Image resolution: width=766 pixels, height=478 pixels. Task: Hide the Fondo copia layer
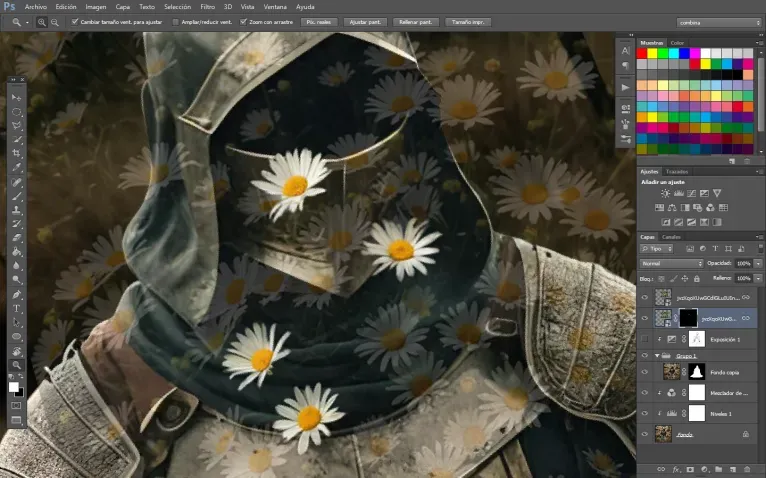(x=645, y=372)
